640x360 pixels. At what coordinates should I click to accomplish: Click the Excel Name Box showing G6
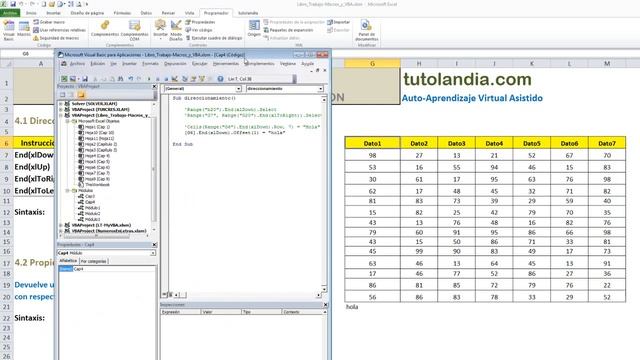pyautogui.click(x=26, y=53)
